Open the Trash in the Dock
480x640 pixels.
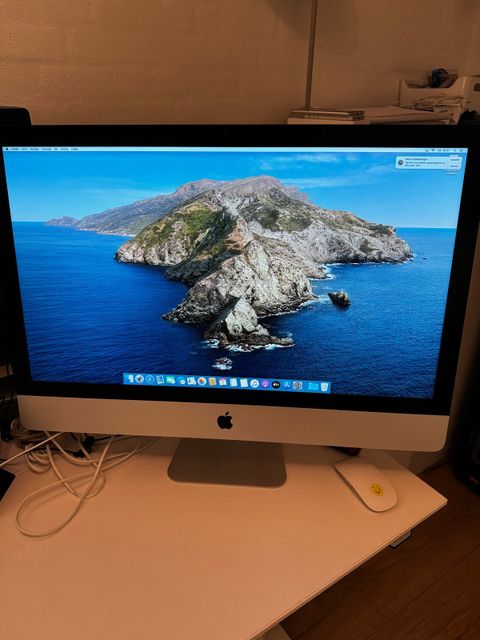click(x=324, y=387)
